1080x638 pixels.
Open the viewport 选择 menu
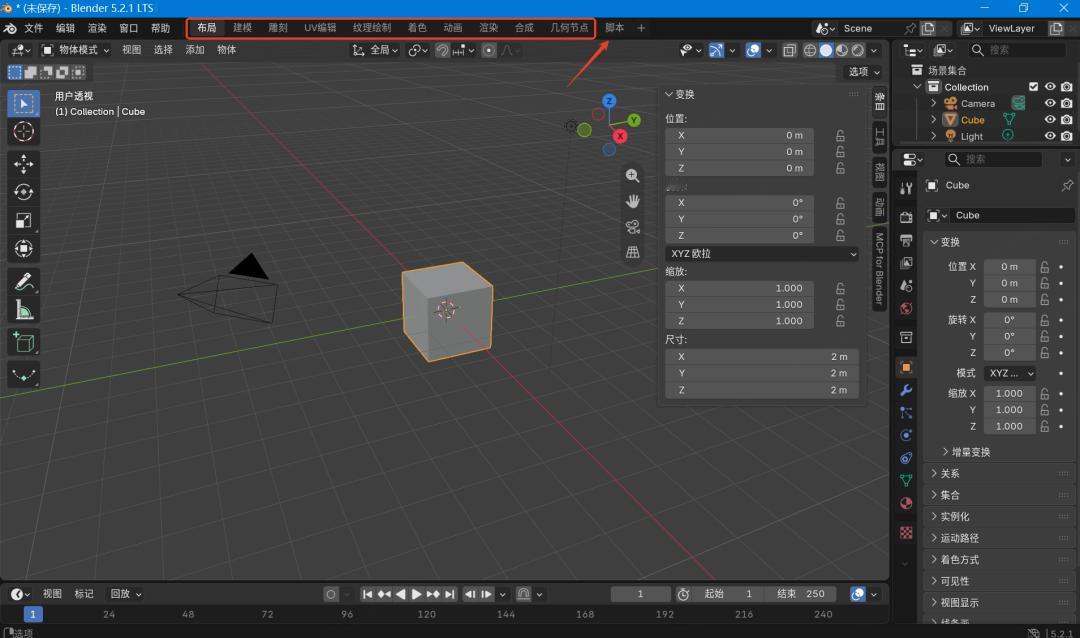tap(163, 50)
